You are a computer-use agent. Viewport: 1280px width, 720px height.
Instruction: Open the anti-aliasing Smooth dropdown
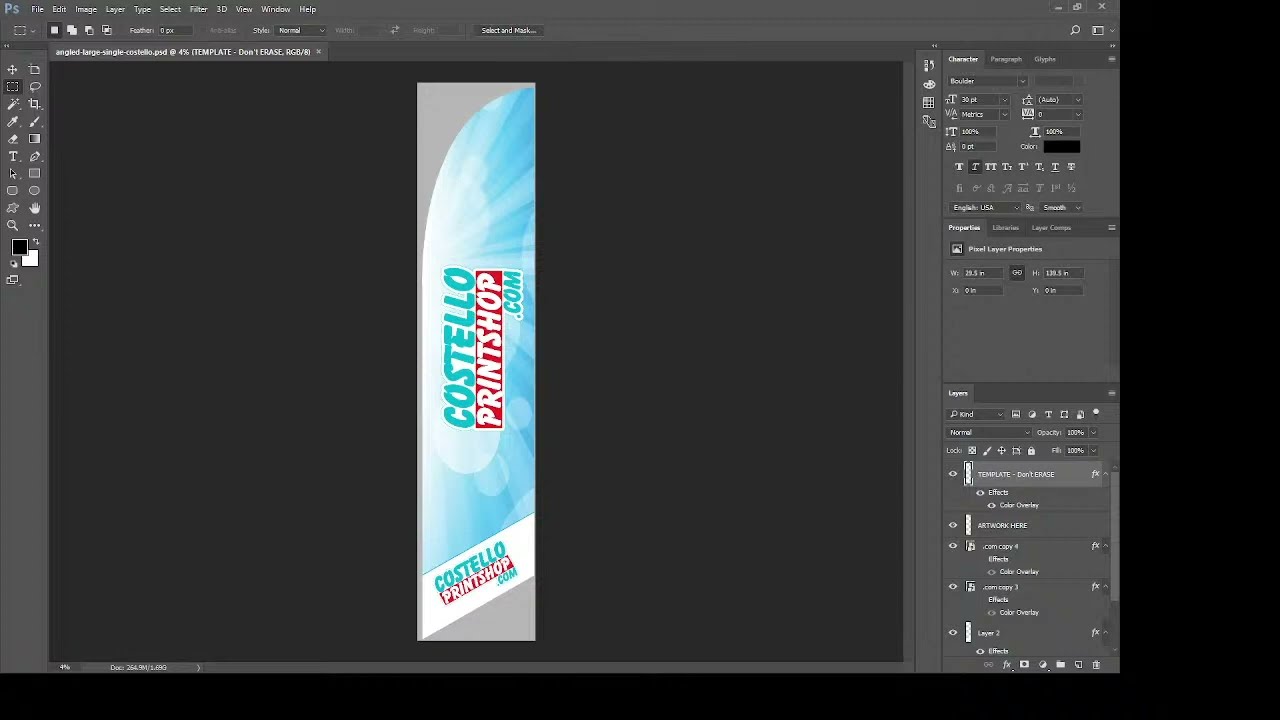pyautogui.click(x=1061, y=208)
